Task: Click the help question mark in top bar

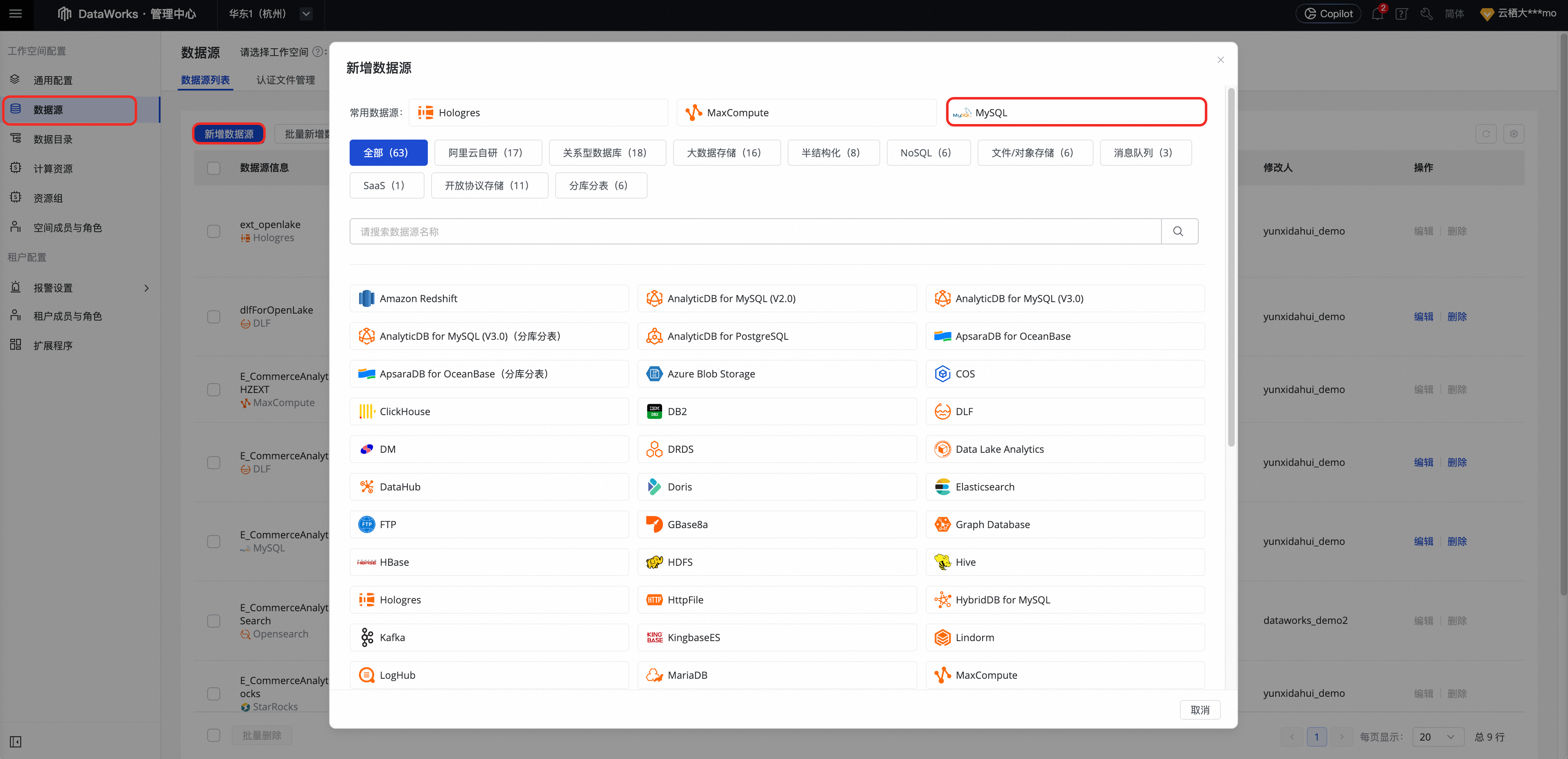Action: (1401, 14)
